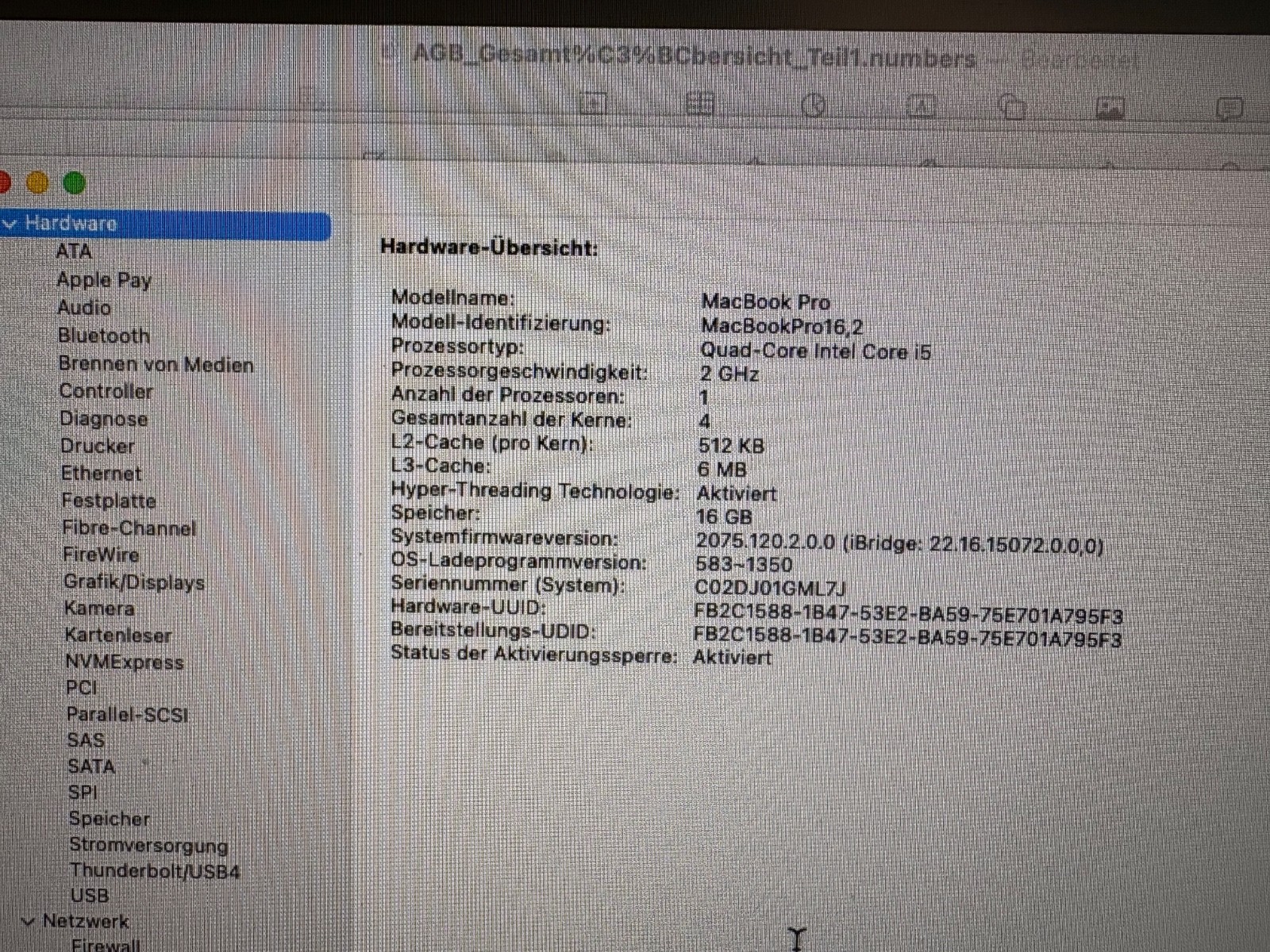1270x952 pixels.
Task: Click model identifier MacBookPro16,2
Action: pyautogui.click(x=782, y=326)
